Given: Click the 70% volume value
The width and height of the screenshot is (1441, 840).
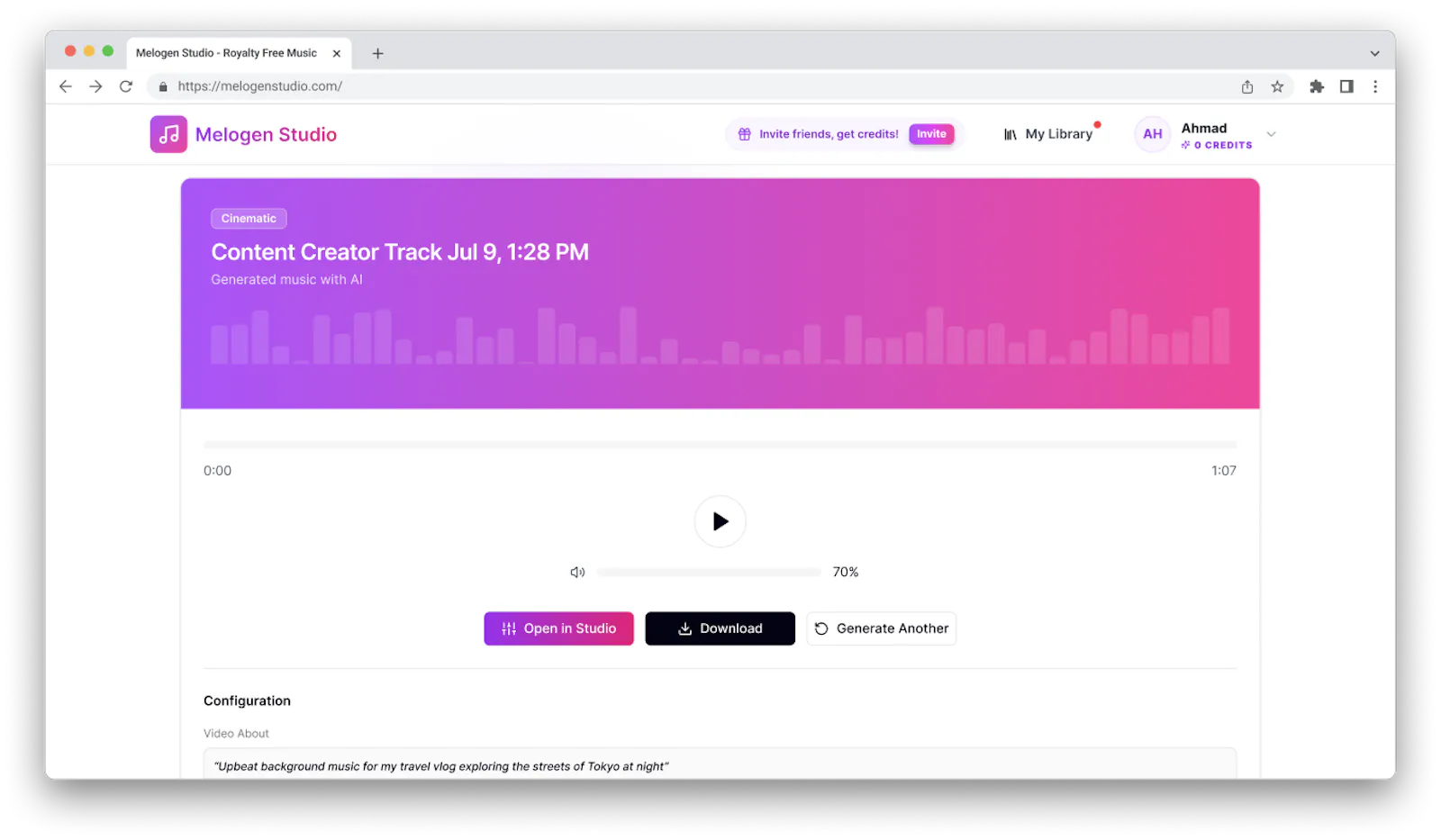Looking at the screenshot, I should 846,573.
